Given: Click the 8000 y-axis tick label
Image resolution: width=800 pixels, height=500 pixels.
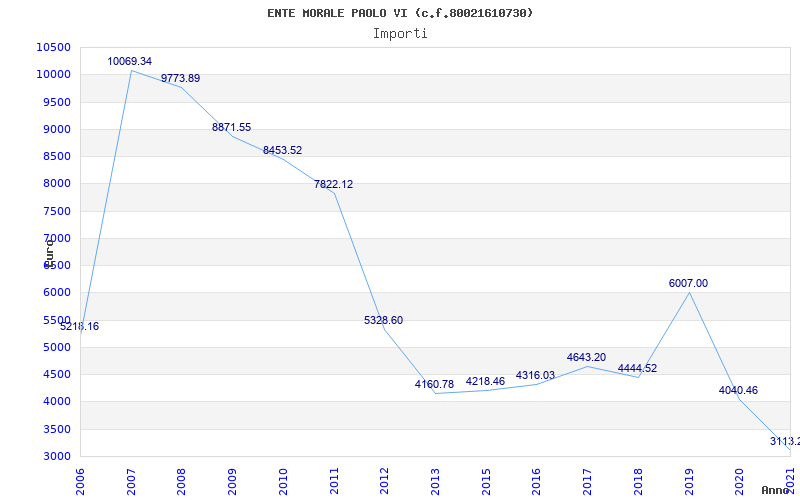Looking at the screenshot, I should [56, 184].
